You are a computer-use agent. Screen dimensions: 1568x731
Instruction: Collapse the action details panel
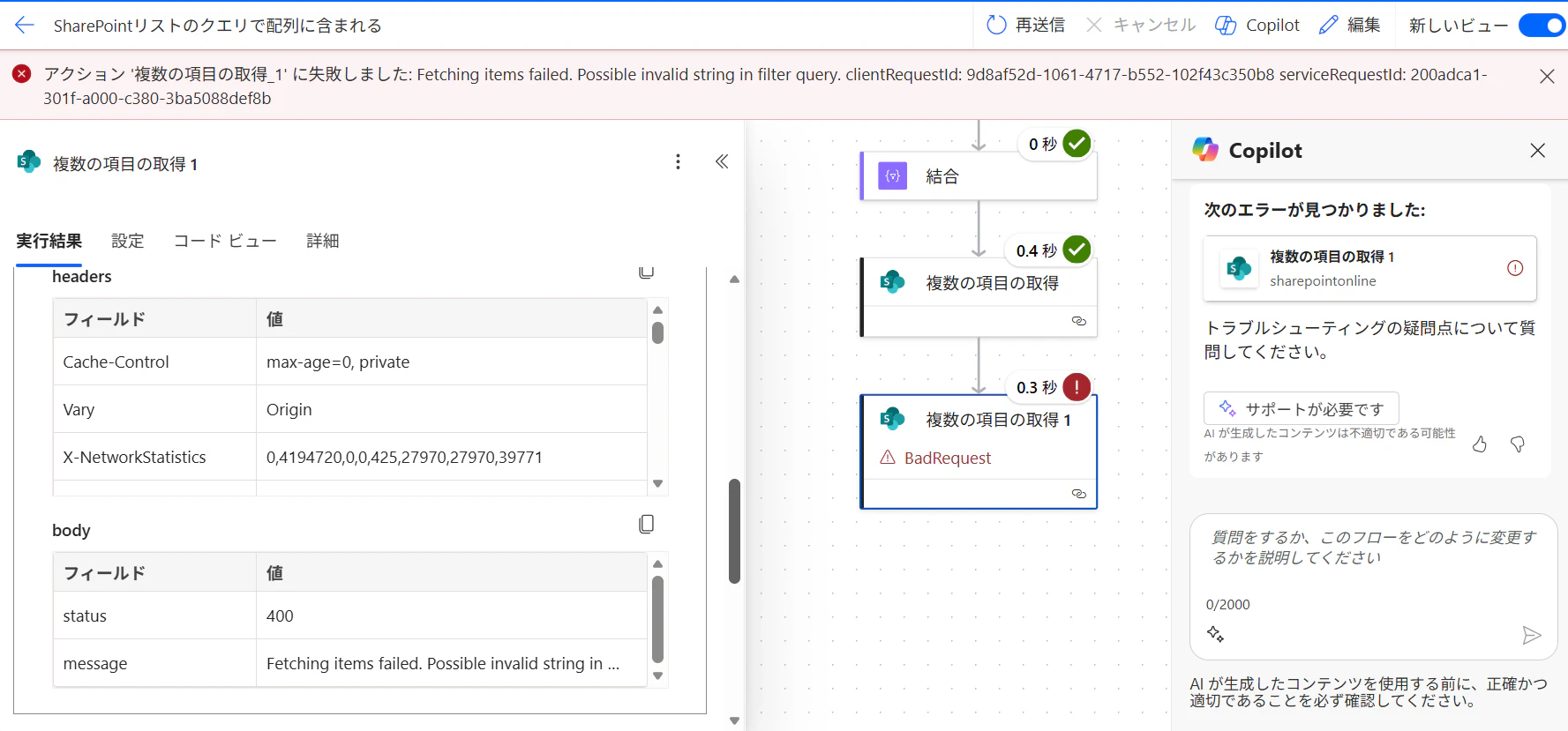(722, 161)
